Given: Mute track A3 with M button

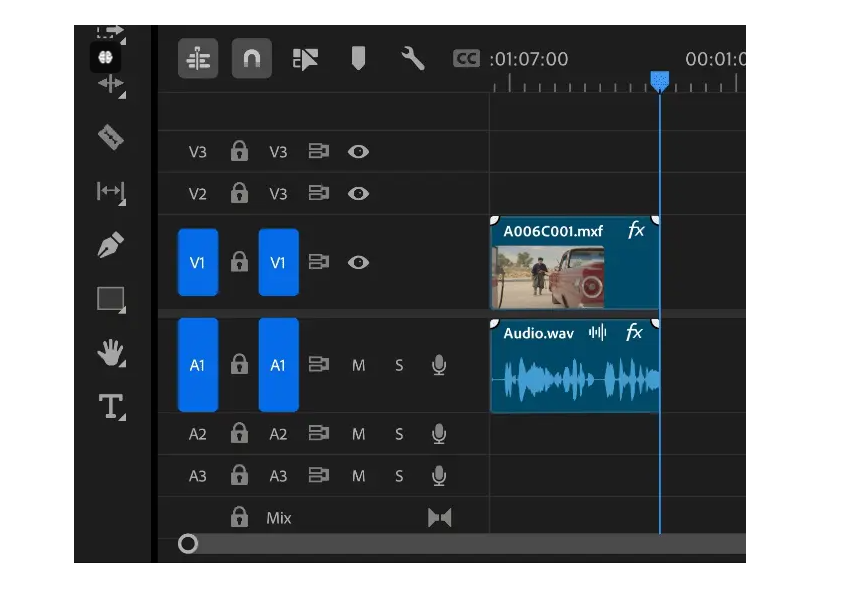Looking at the screenshot, I should pyautogui.click(x=358, y=476).
